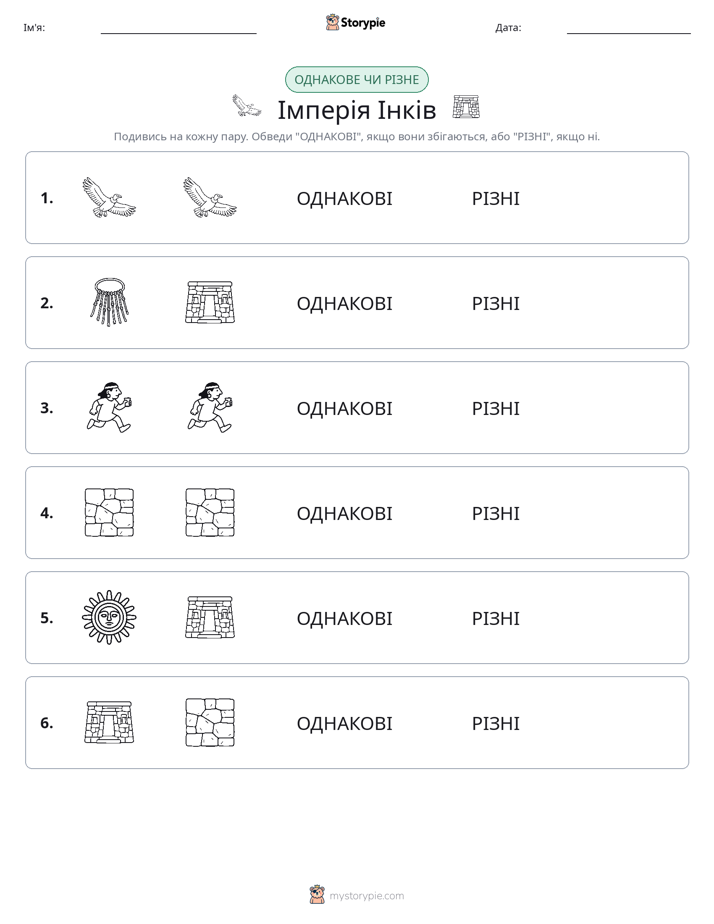Click the condor icon beside the title
Screen dimensions: 714x924
[246, 106]
